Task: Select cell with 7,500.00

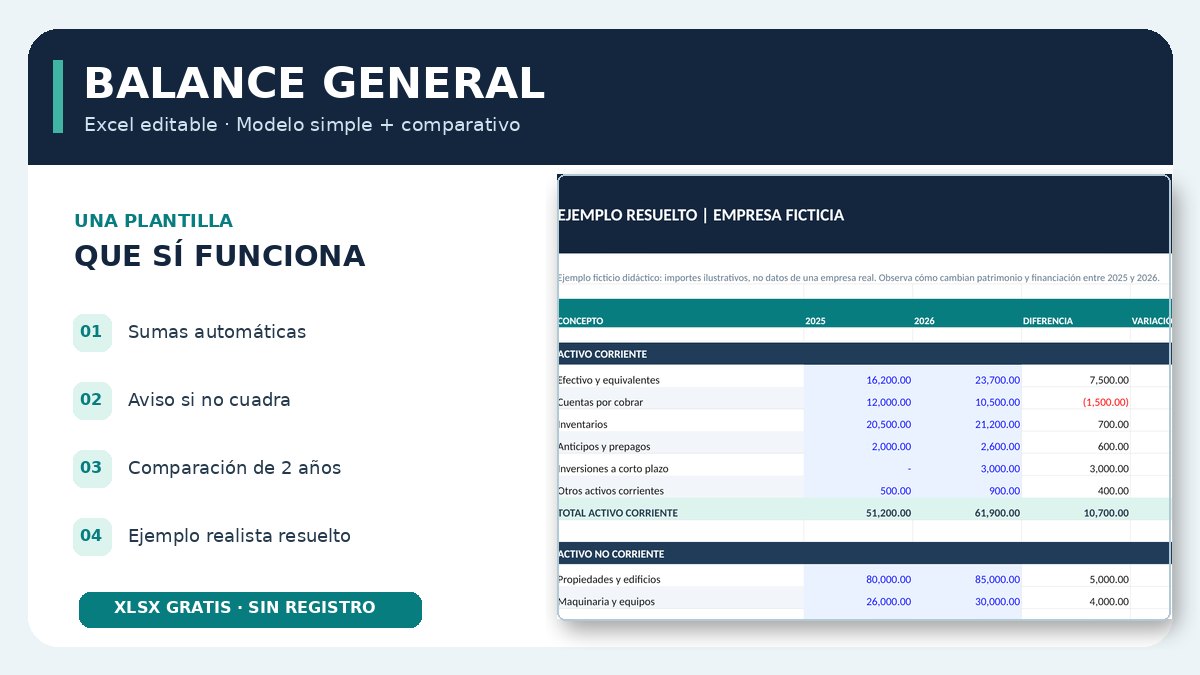Action: pos(1076,380)
